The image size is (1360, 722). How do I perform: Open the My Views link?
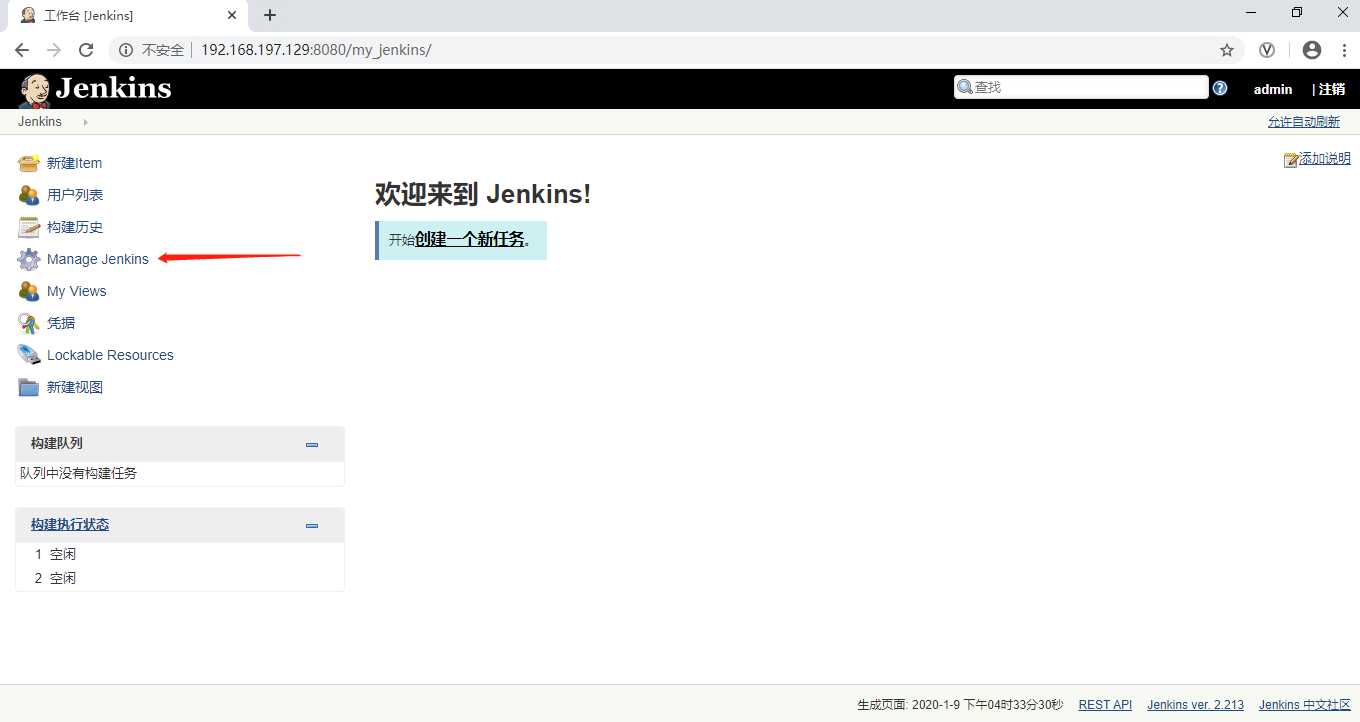[x=77, y=291]
